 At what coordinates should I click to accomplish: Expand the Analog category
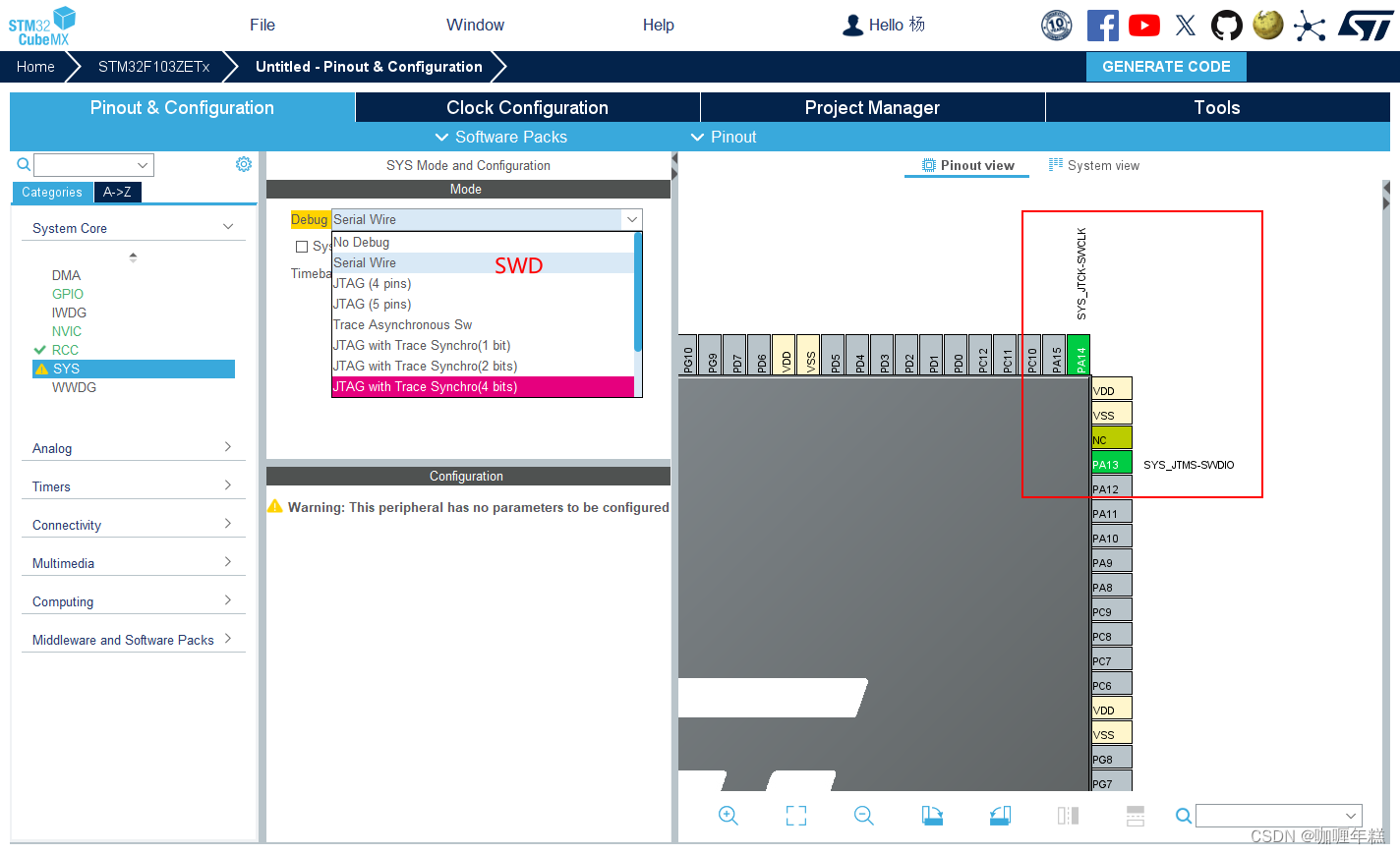click(x=228, y=447)
